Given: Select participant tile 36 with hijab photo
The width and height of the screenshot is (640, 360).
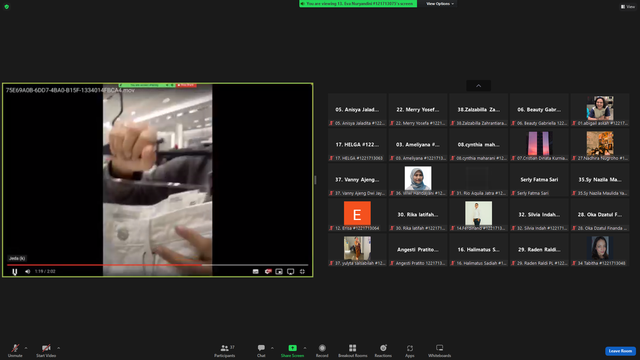Looking at the screenshot, I should click(x=418, y=180).
